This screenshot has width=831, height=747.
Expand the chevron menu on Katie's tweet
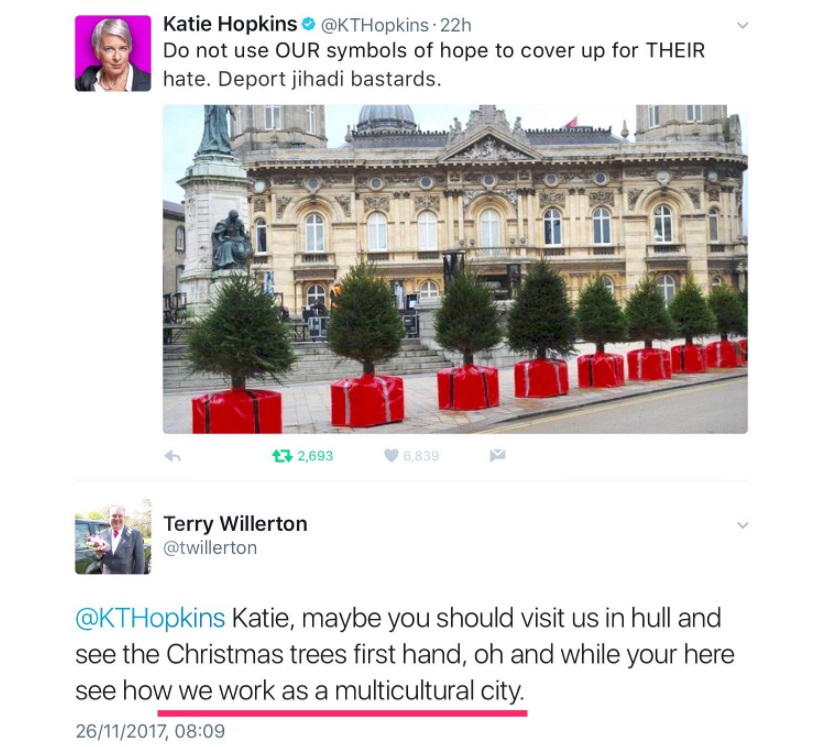[743, 25]
